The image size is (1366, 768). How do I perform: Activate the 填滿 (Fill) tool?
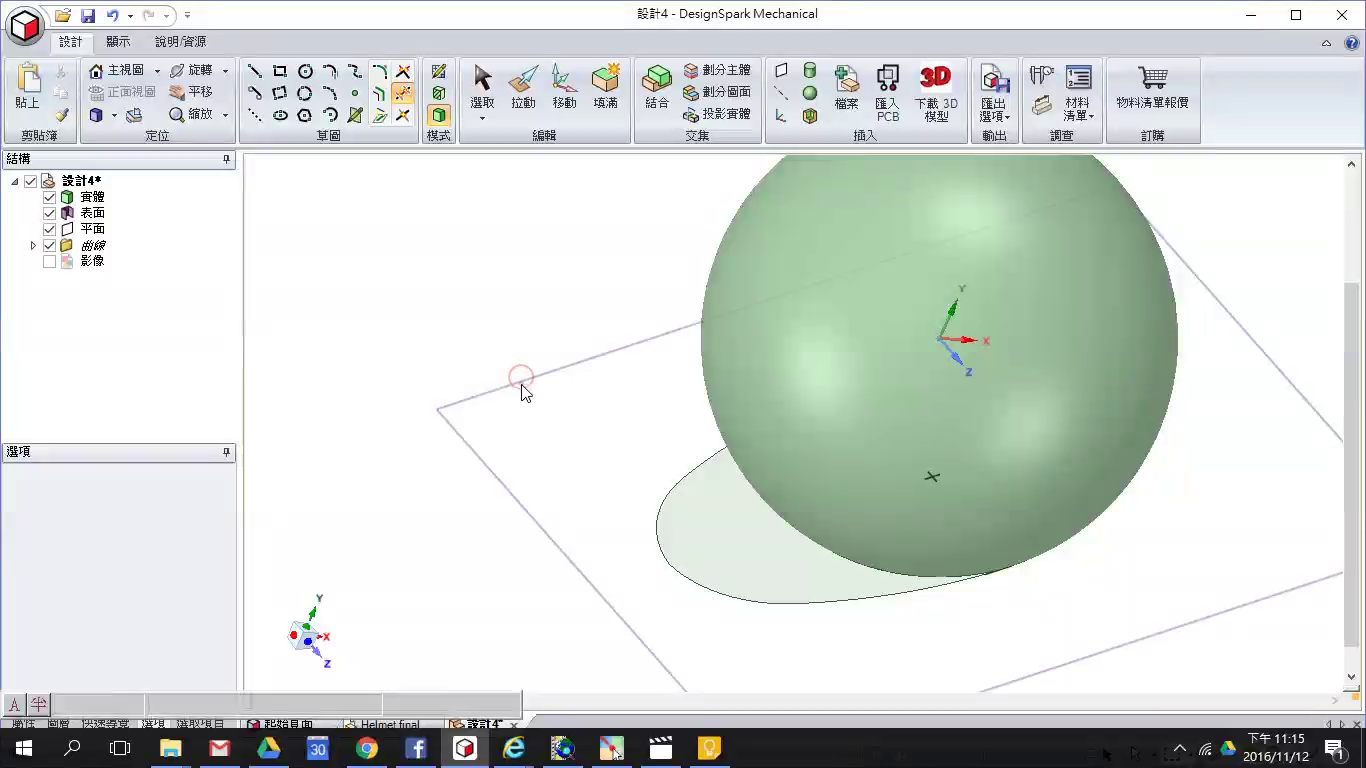(x=605, y=86)
